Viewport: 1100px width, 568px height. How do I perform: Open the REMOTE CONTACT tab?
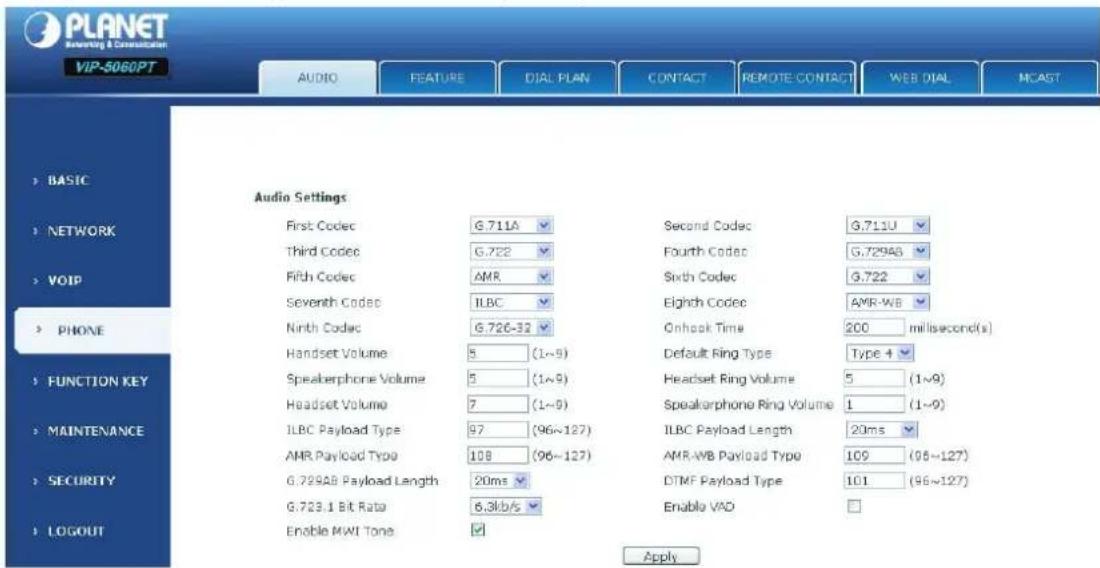coord(798,77)
